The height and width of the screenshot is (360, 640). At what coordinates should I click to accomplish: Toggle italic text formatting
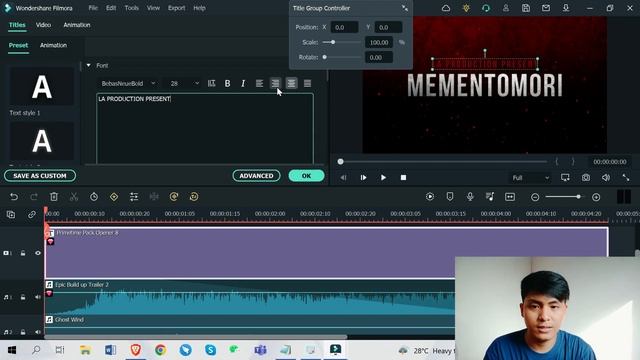pos(243,83)
